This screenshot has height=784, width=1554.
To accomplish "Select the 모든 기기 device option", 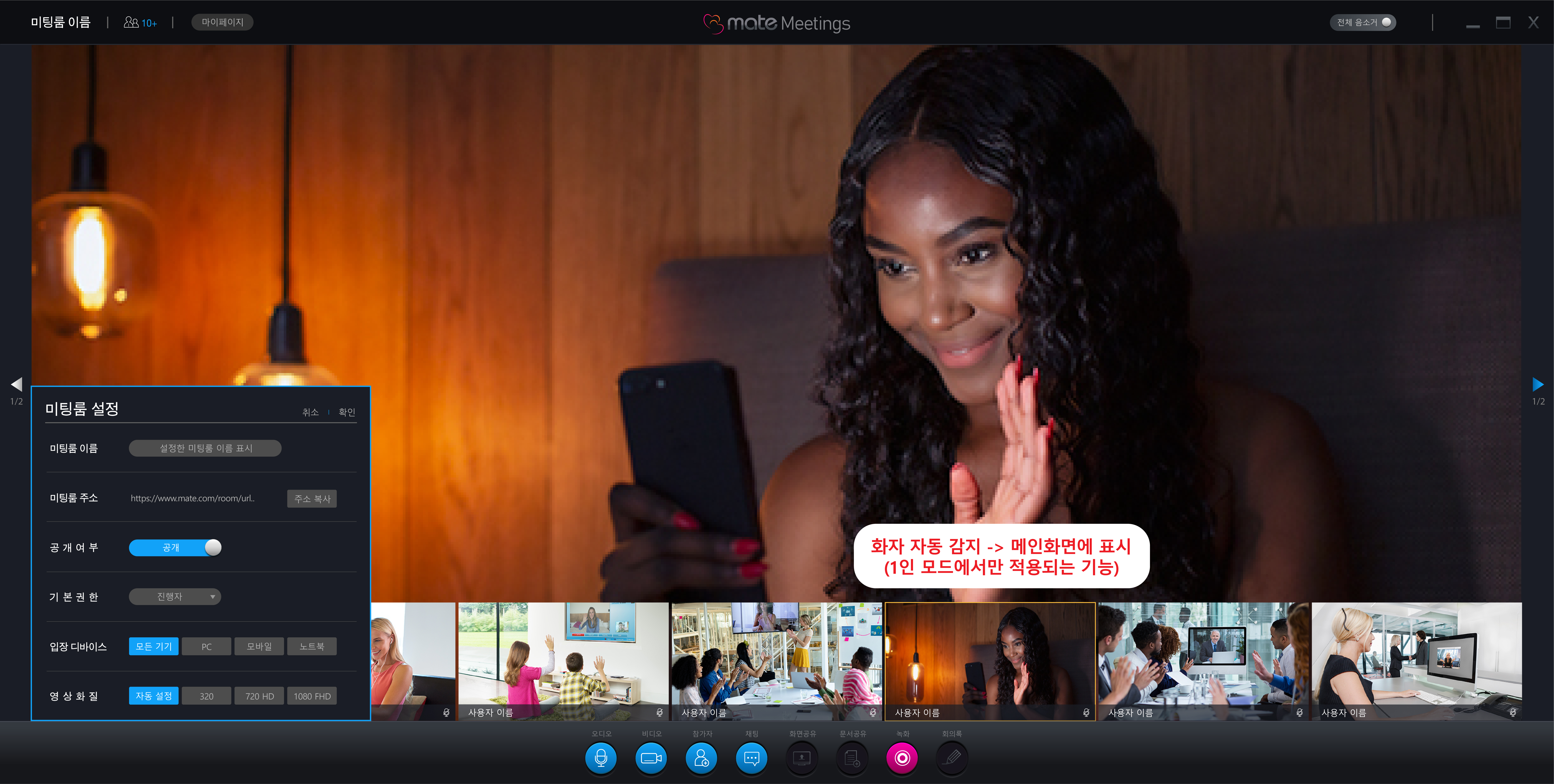I will [x=154, y=646].
